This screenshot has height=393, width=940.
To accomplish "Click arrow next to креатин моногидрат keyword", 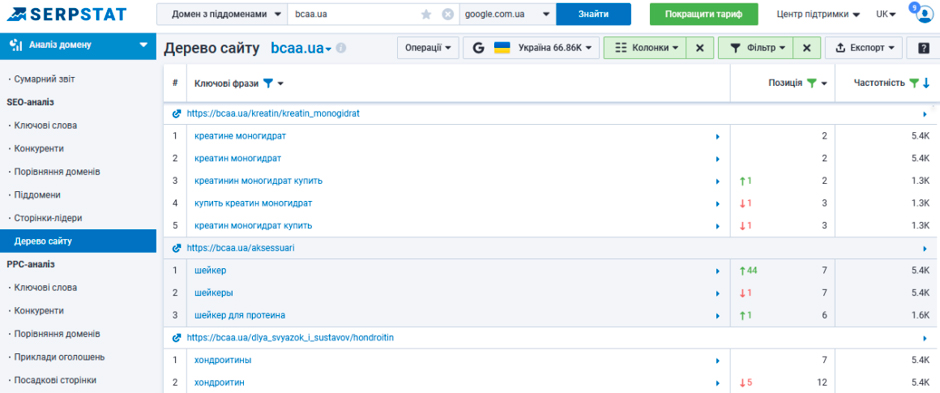I will point(717,159).
